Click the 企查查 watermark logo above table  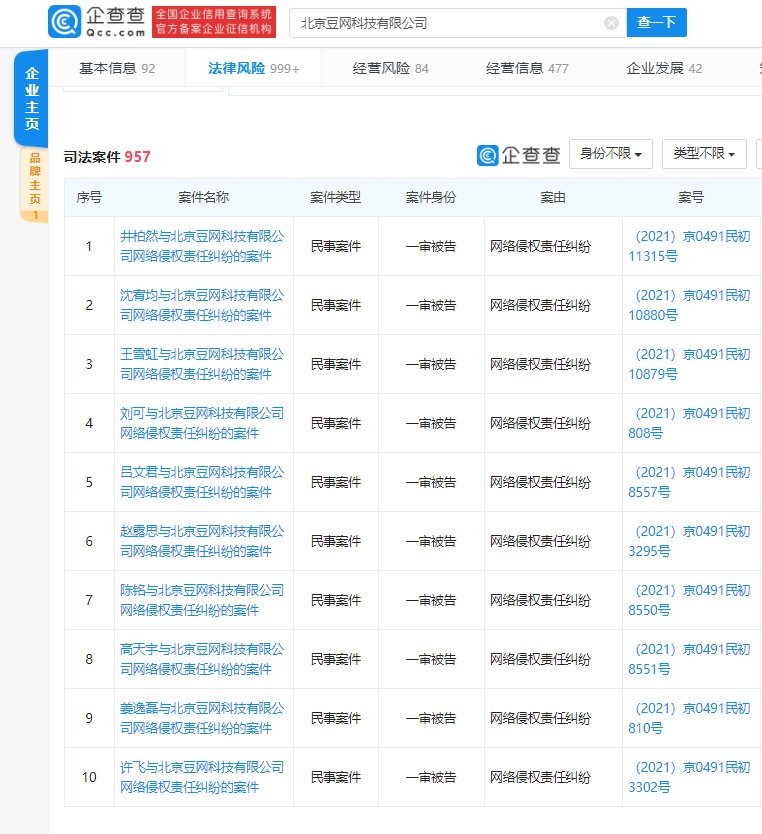(519, 155)
